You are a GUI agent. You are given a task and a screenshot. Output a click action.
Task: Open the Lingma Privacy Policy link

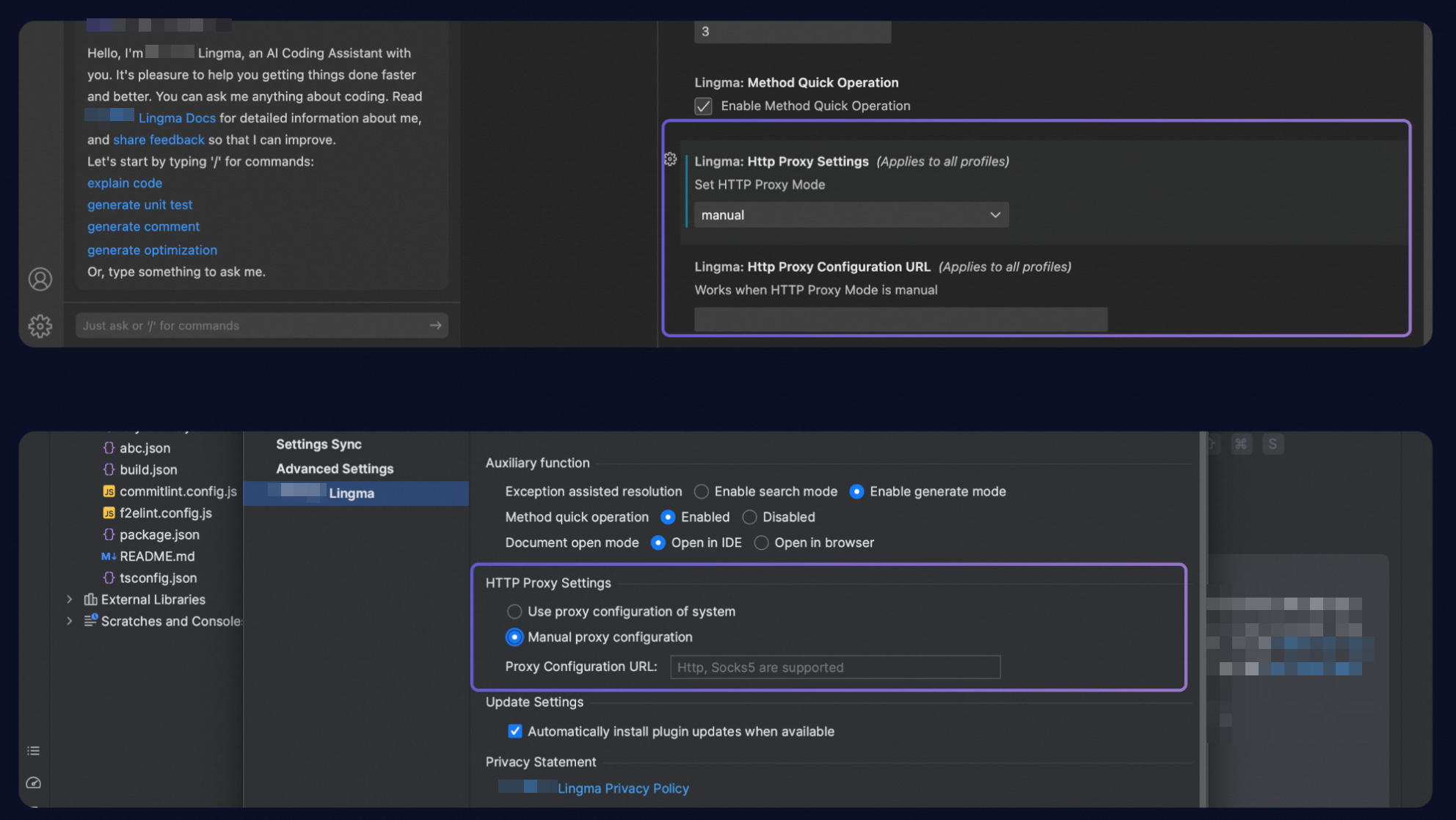pyautogui.click(x=622, y=788)
